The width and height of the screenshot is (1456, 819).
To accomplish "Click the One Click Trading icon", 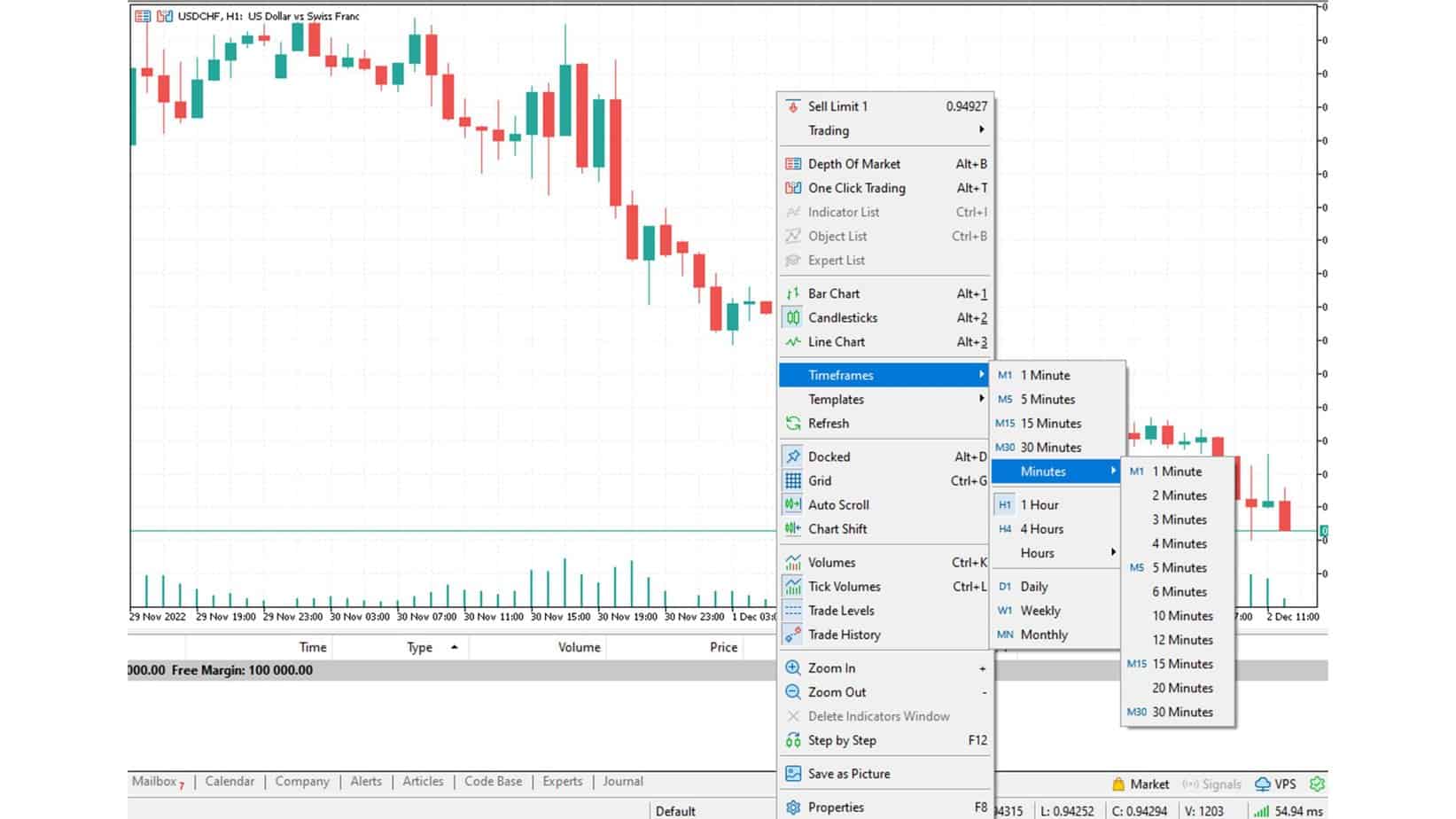I will 793,188.
